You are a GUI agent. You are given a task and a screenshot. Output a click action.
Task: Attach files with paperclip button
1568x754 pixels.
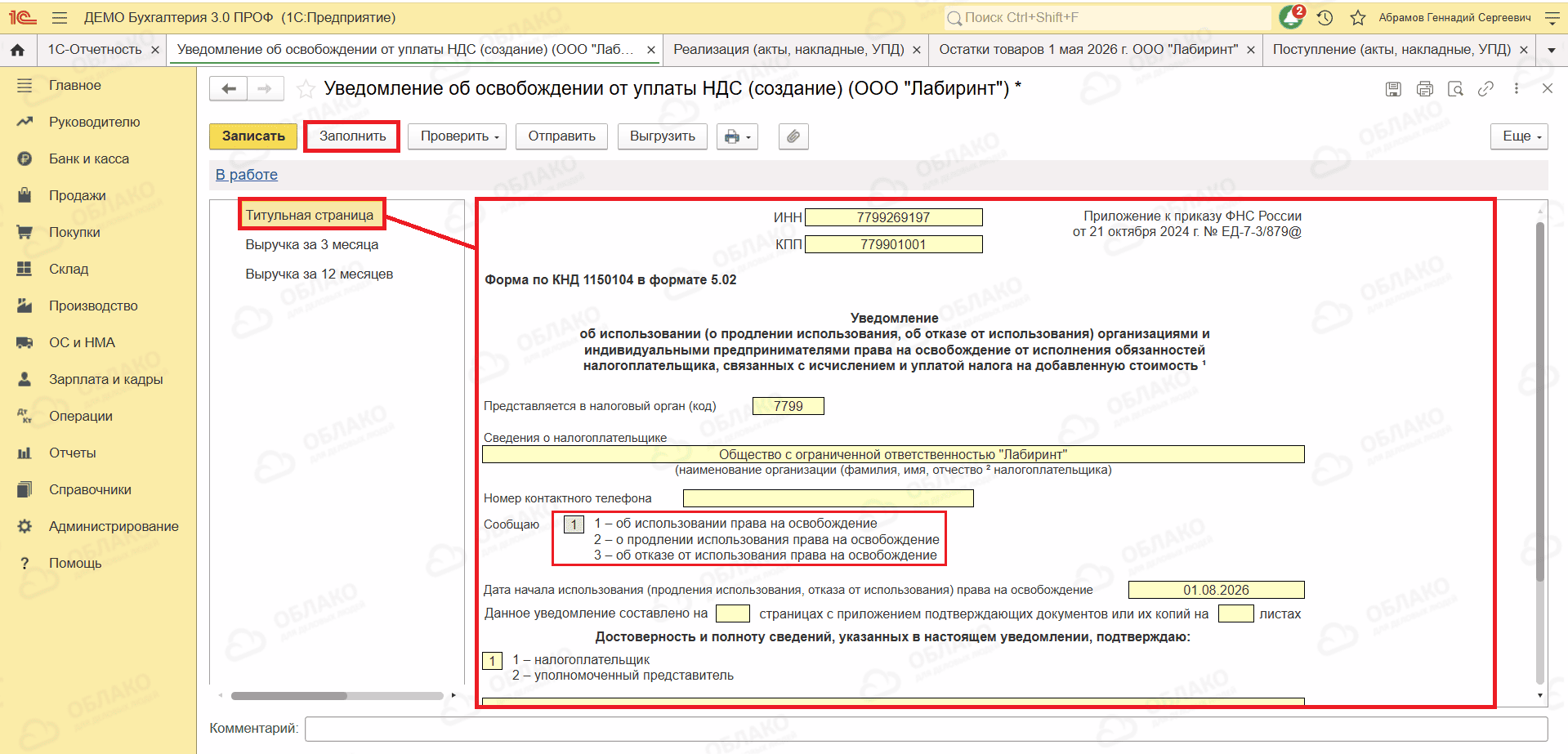793,136
